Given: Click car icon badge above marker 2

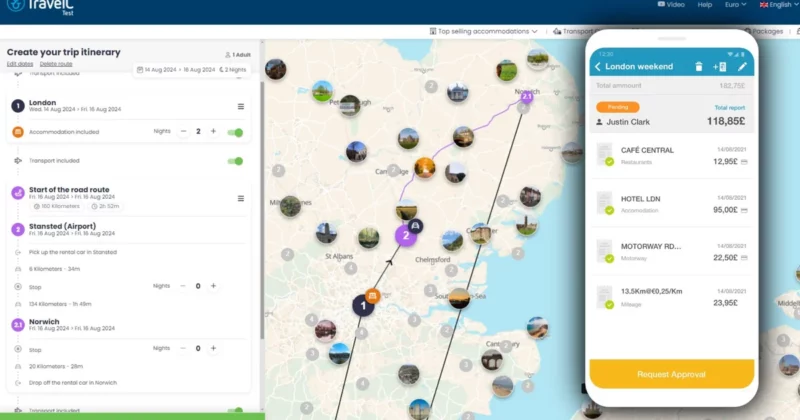Looking at the screenshot, I should pyautogui.click(x=416, y=226).
